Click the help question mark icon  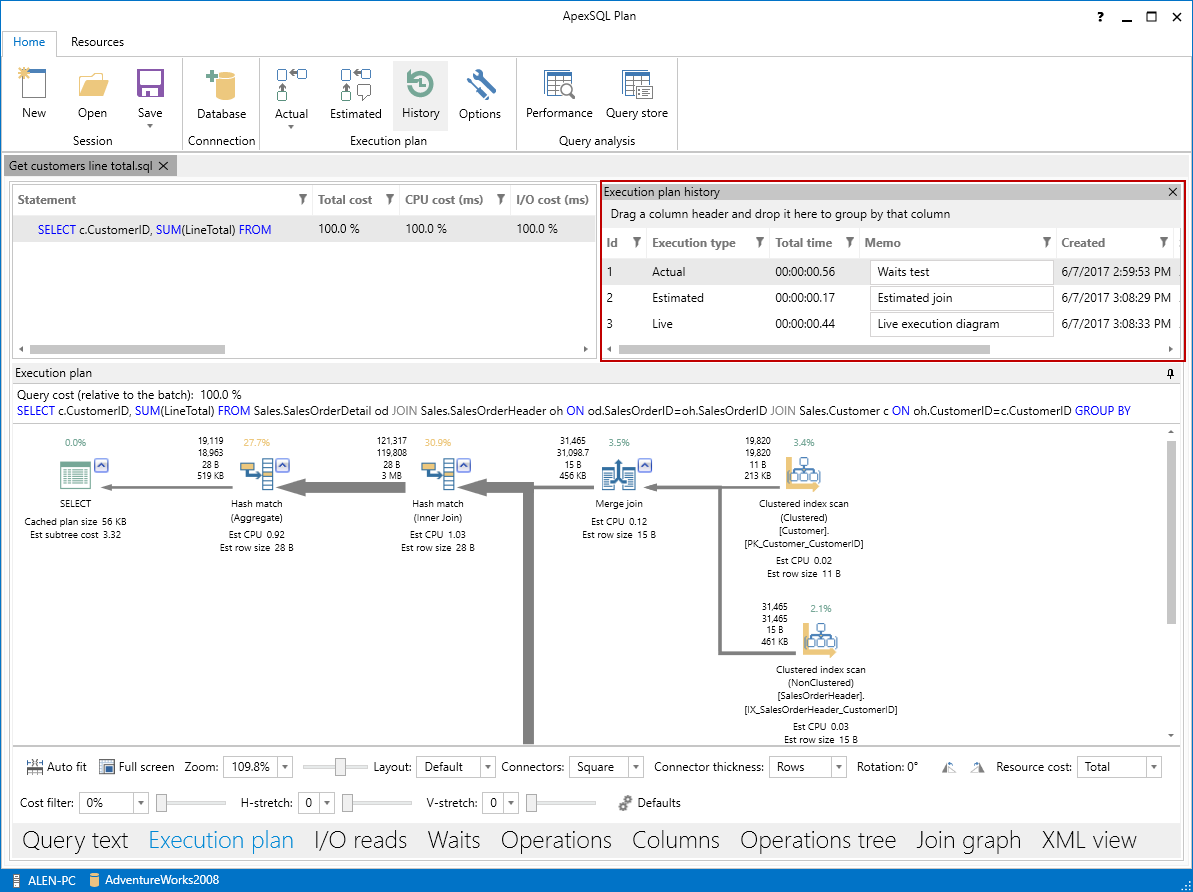pyautogui.click(x=1100, y=17)
